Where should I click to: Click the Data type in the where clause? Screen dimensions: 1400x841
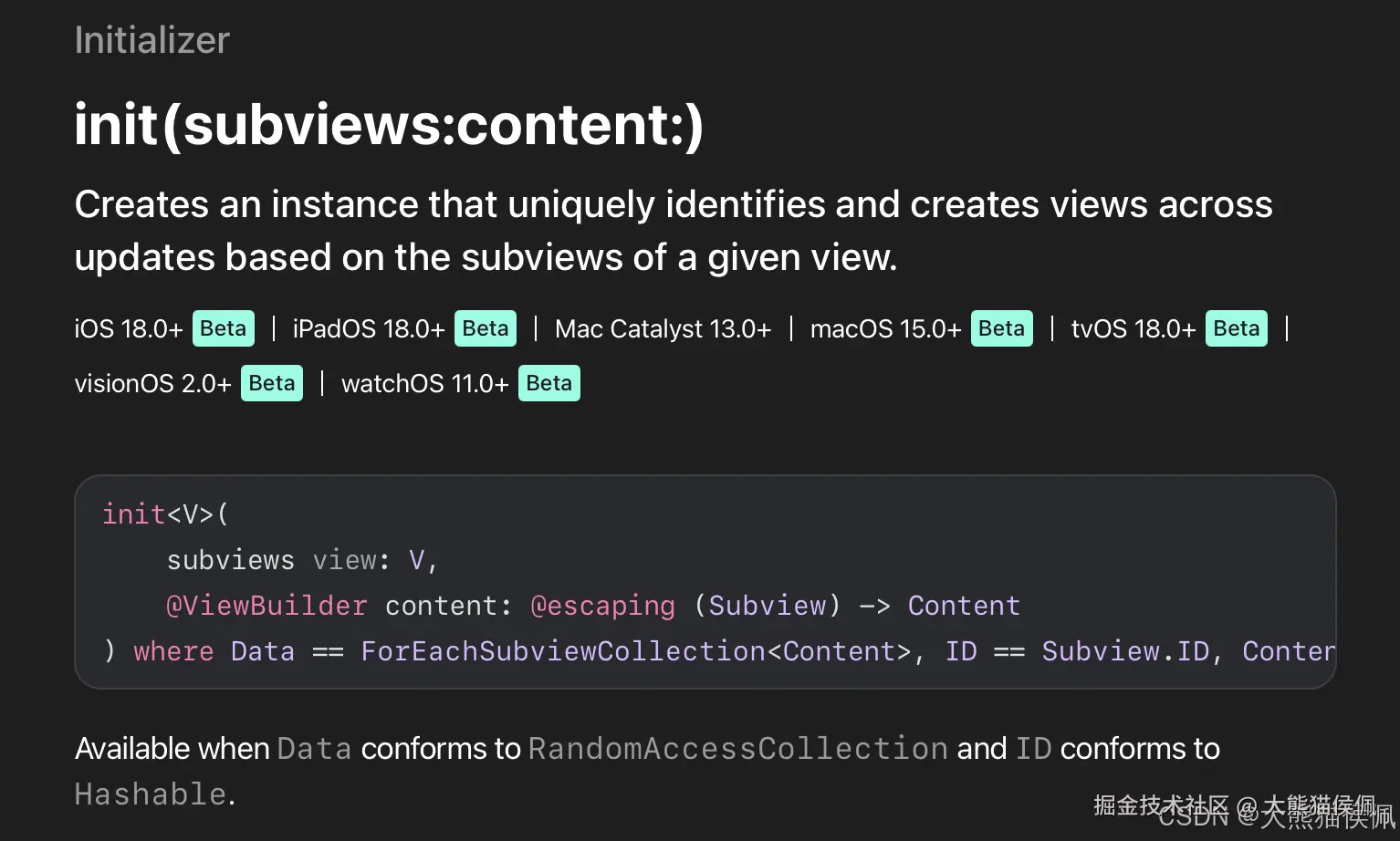263,651
